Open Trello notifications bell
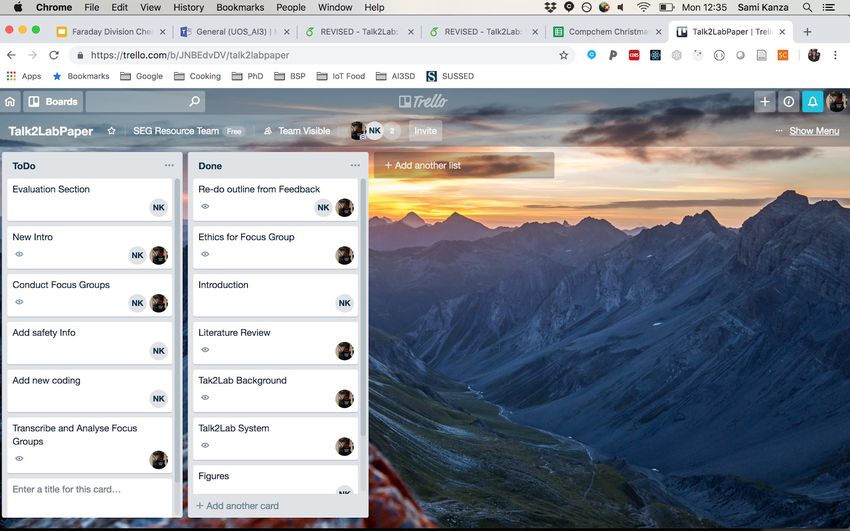850x531 pixels. pos(812,101)
